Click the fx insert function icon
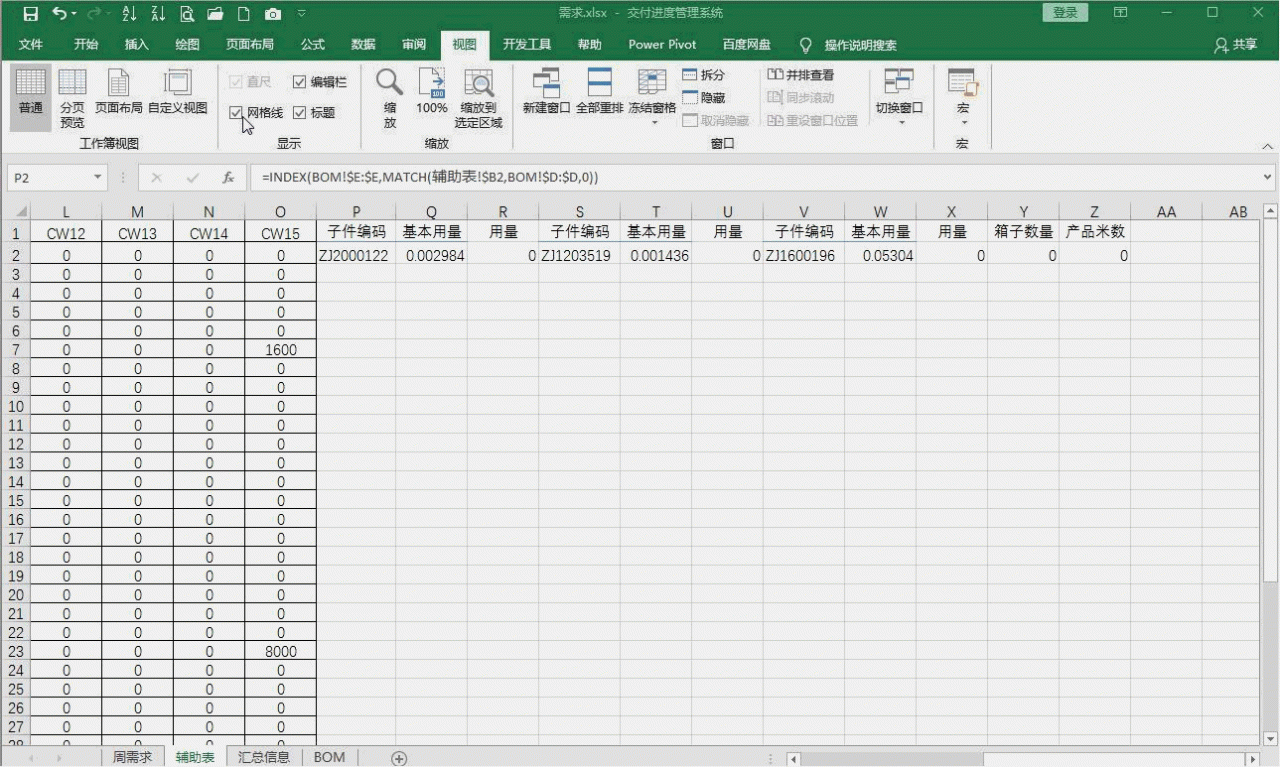The height and width of the screenshot is (767, 1280). (x=228, y=177)
